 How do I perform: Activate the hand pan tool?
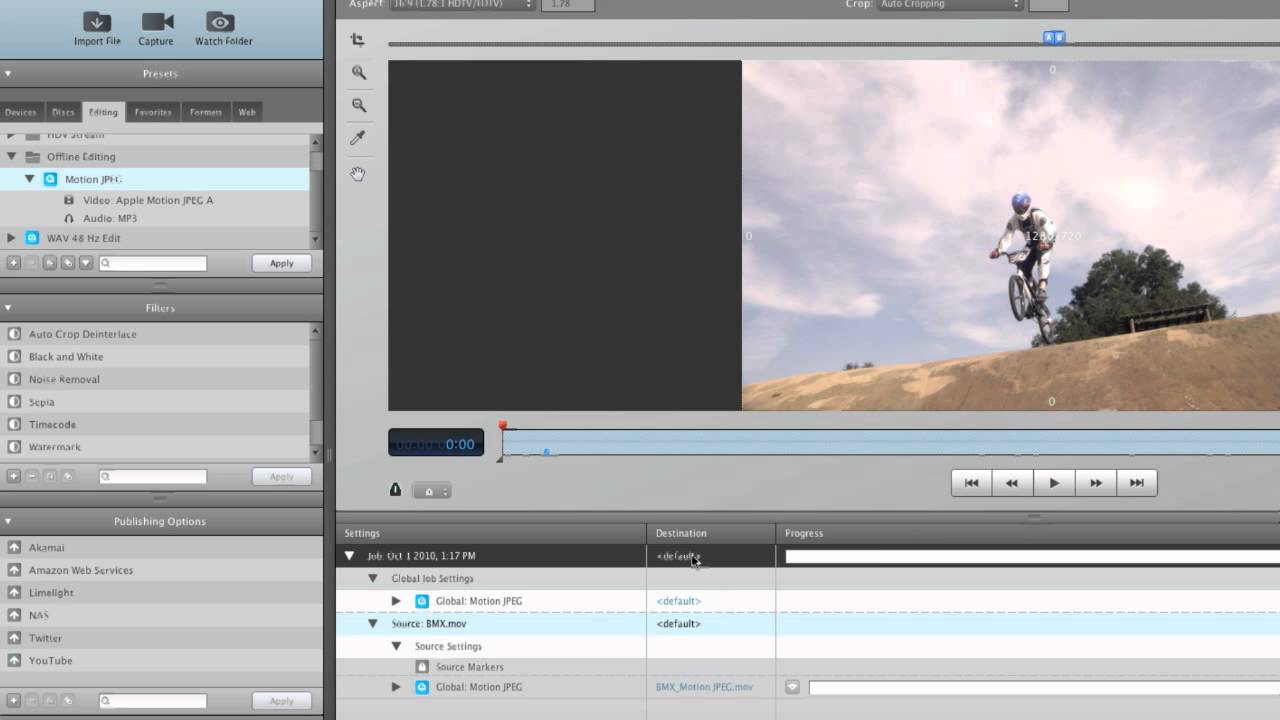(x=358, y=174)
